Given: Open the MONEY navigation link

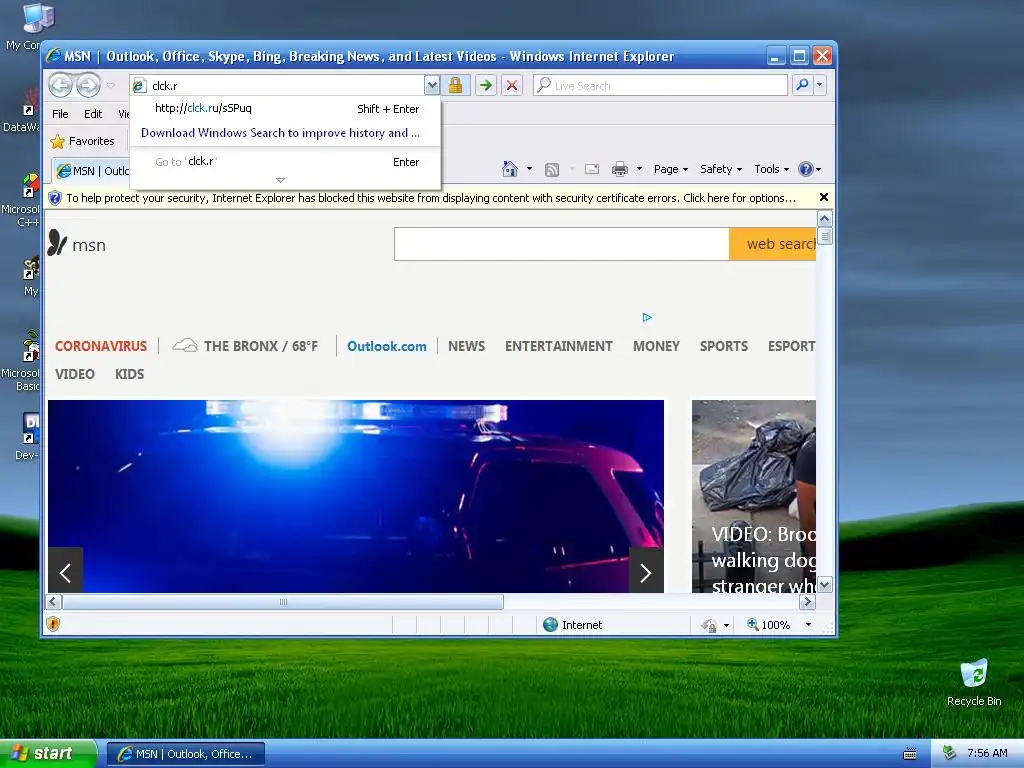Looking at the screenshot, I should pos(656,346).
